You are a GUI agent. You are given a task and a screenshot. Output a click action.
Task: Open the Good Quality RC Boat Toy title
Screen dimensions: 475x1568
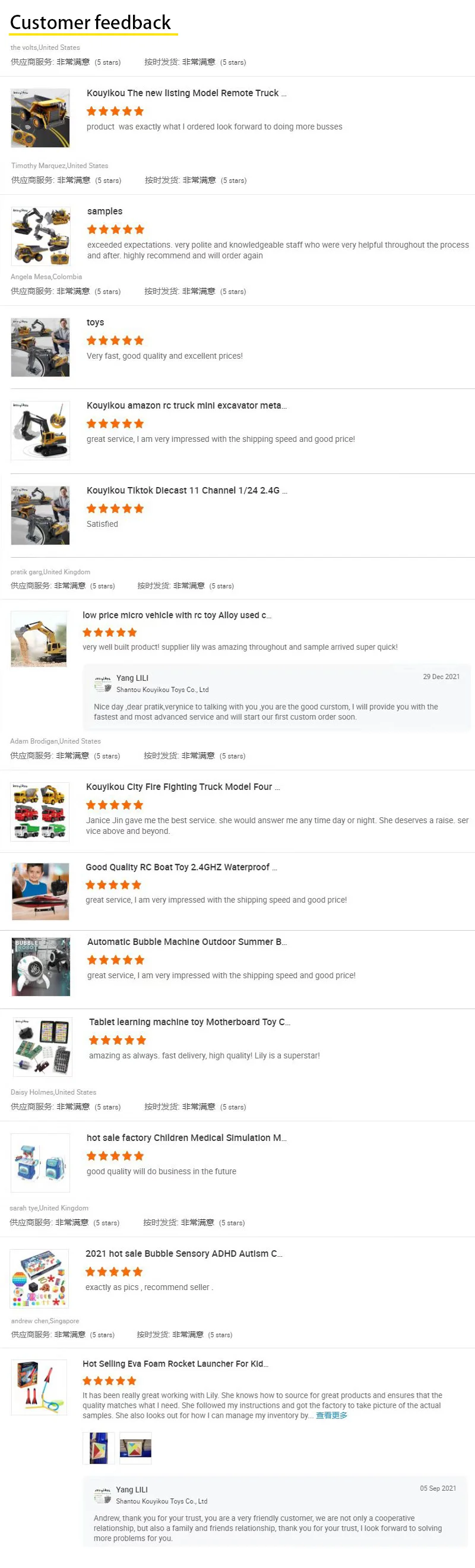click(x=181, y=867)
